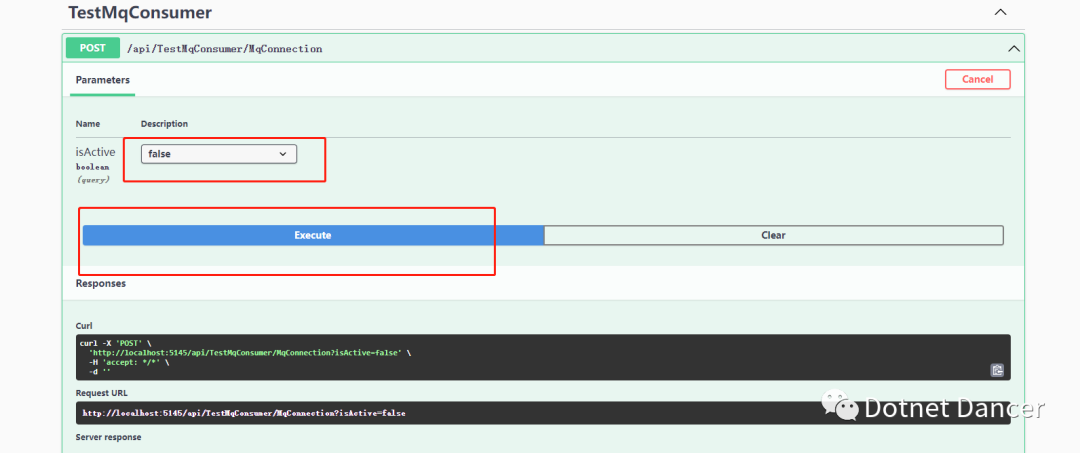Click the TestMqConsumer section title
This screenshot has width=1080, height=453.
[140, 12]
